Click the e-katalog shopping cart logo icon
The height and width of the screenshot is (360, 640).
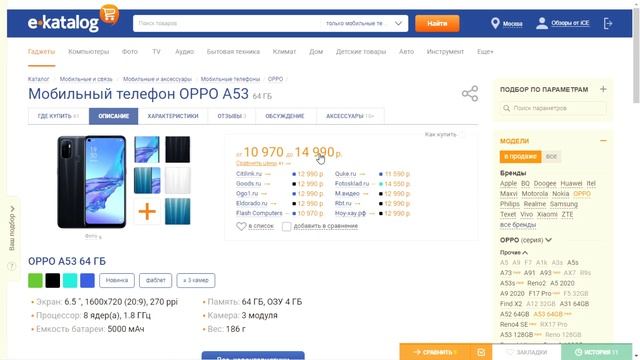(x=109, y=14)
